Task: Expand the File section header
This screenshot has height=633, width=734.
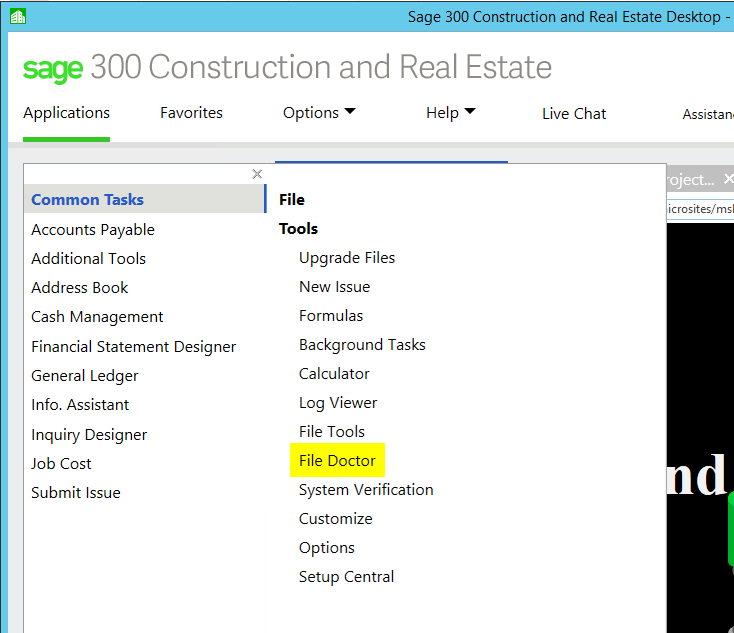Action: click(292, 199)
